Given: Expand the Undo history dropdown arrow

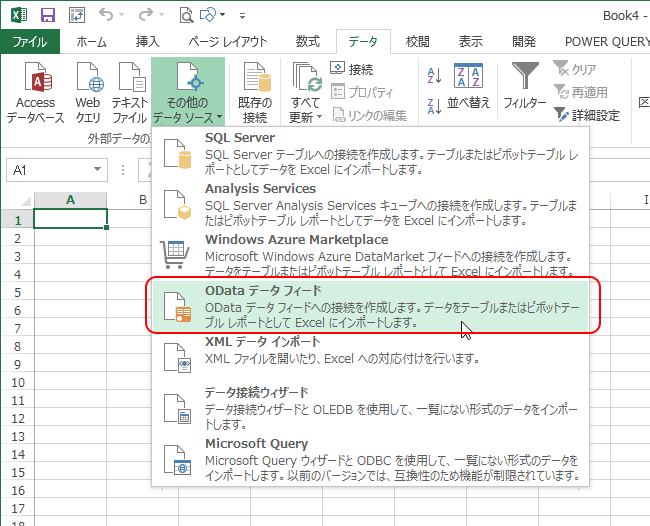Looking at the screenshot, I should [121, 15].
